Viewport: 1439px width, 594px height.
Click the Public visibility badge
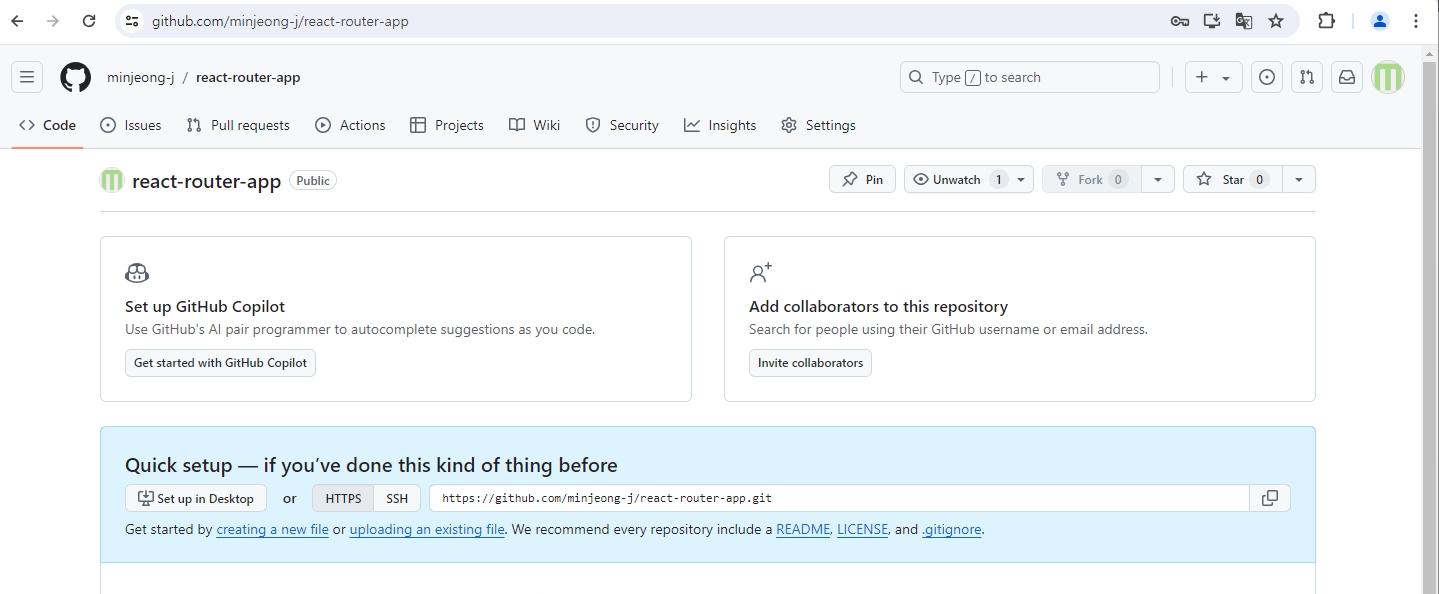point(313,180)
